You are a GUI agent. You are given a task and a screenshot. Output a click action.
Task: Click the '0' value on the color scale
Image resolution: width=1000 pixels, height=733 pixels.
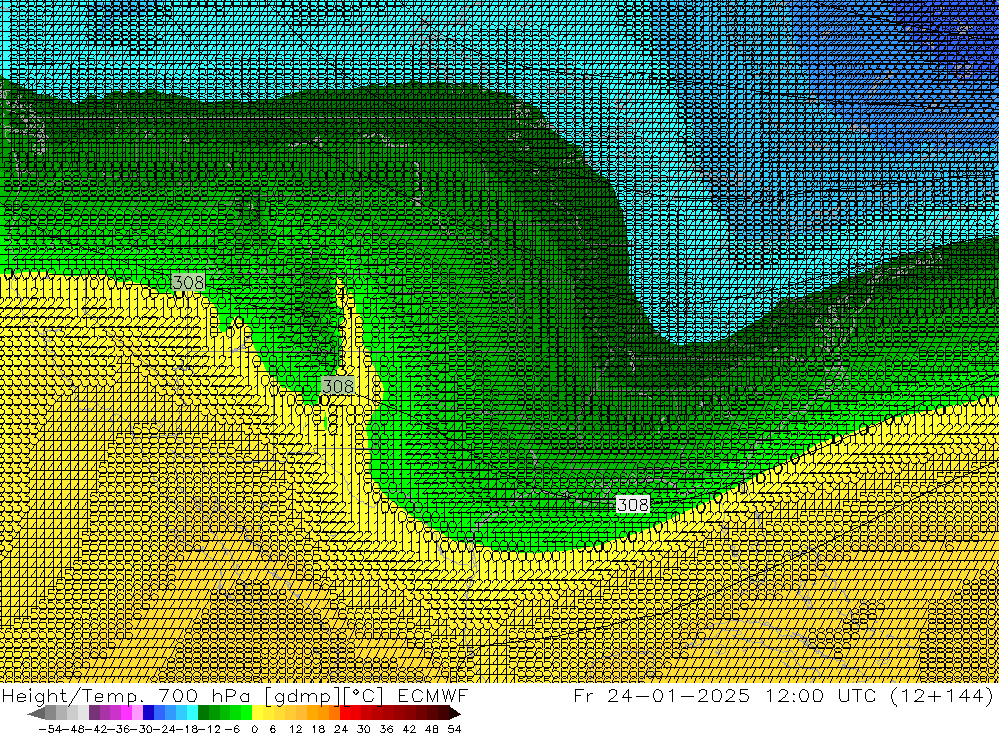(254, 729)
